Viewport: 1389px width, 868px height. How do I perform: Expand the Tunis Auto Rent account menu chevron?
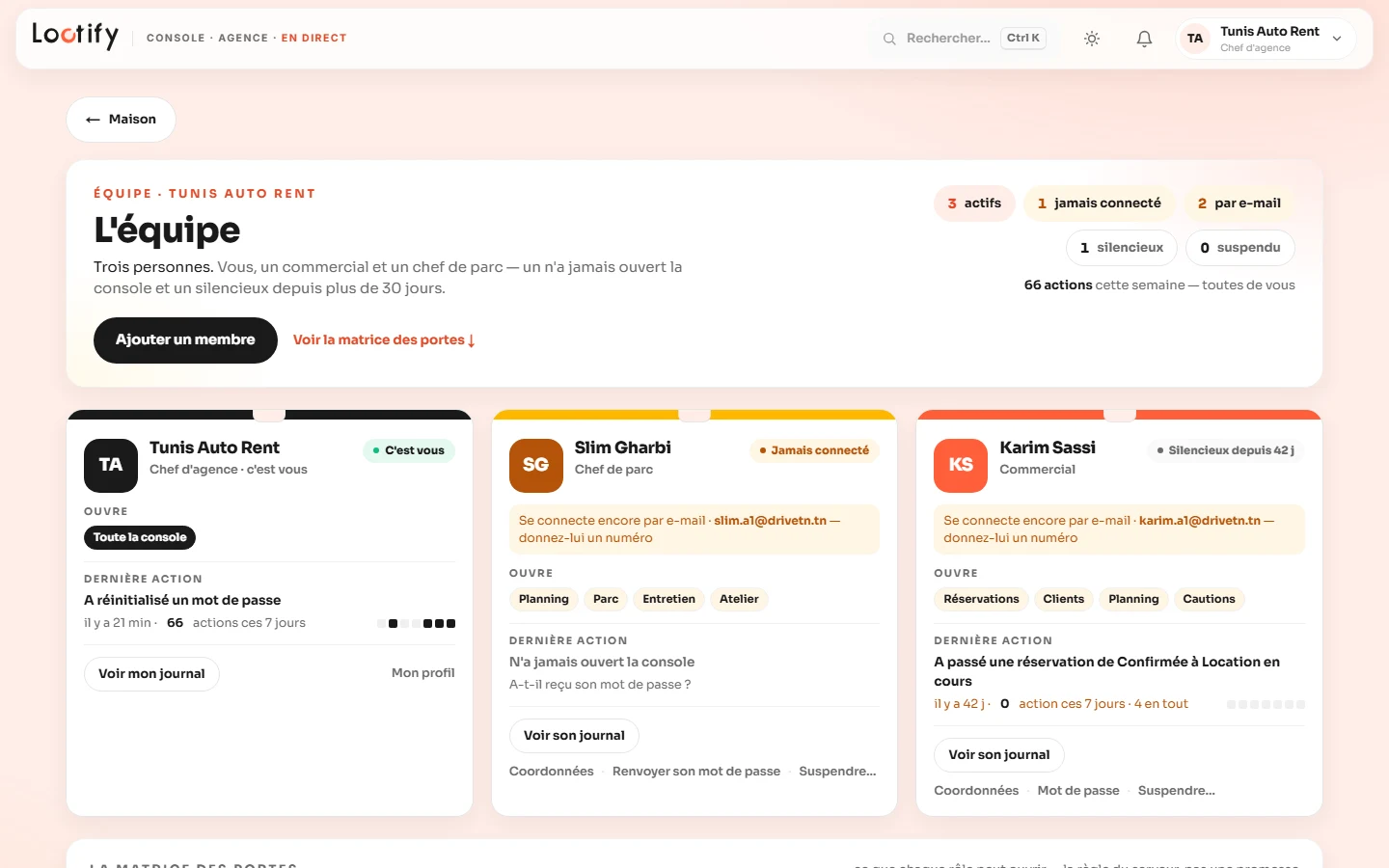(1337, 39)
